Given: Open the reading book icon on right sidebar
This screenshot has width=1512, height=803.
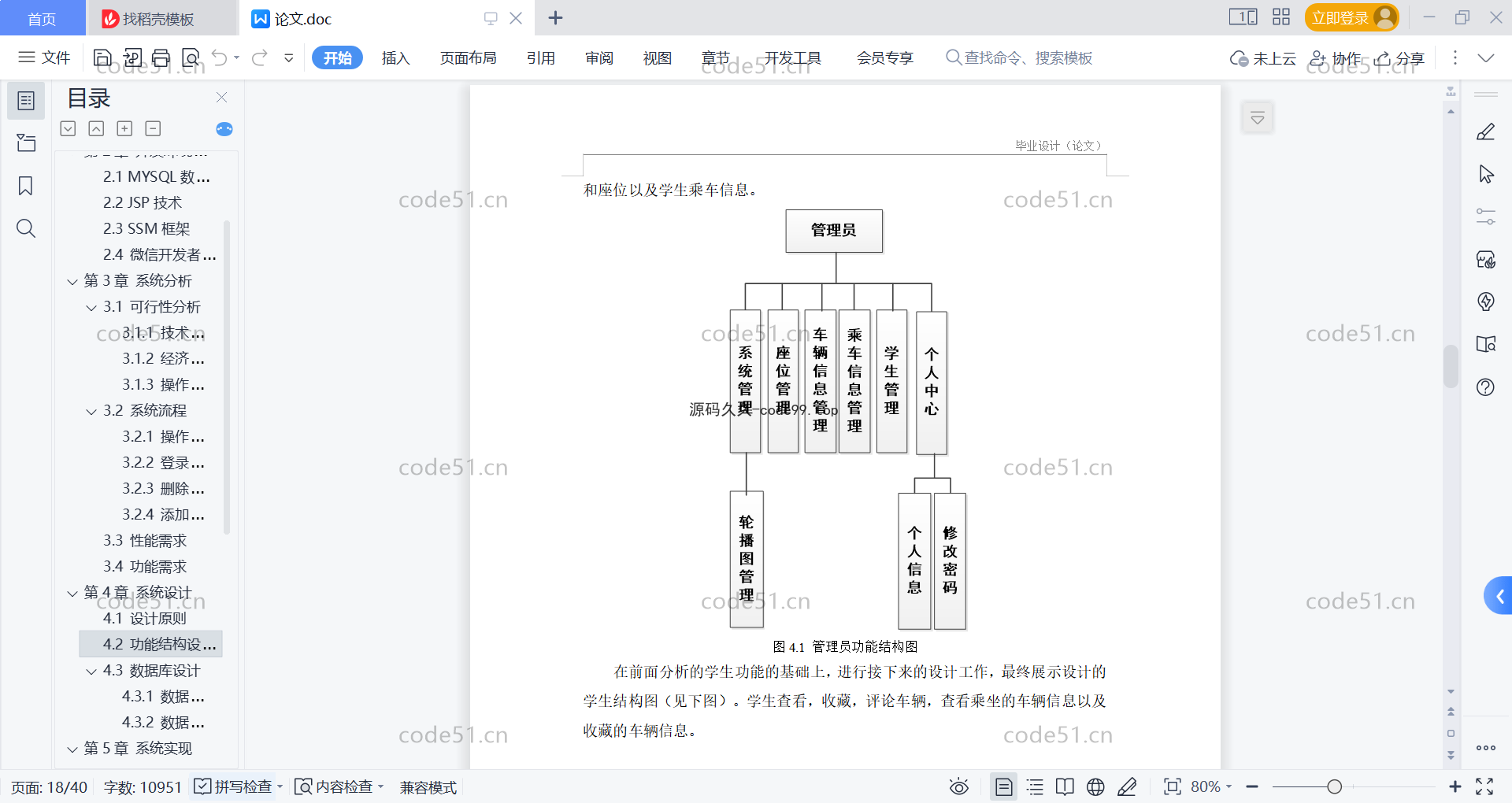Looking at the screenshot, I should 1486,344.
